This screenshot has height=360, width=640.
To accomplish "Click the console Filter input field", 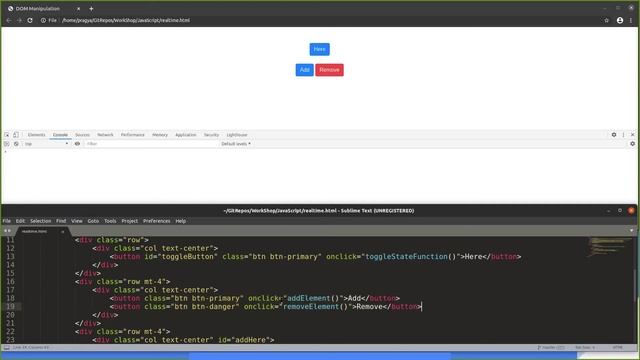I will point(151,144).
